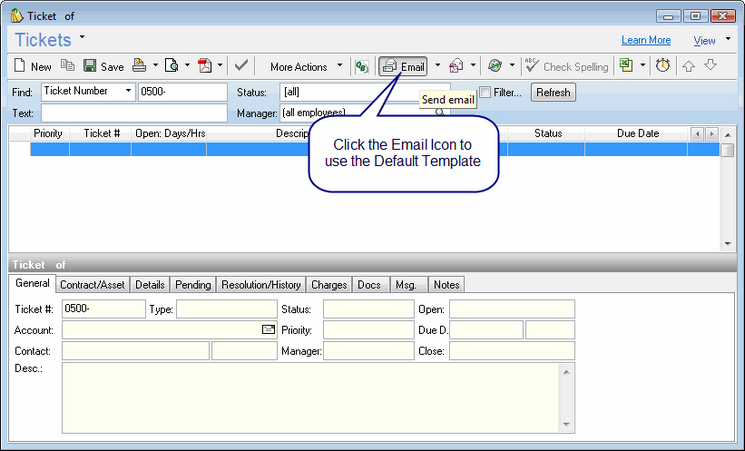Click the Refresh button
Viewport: 745px width, 451px height.
click(x=553, y=92)
